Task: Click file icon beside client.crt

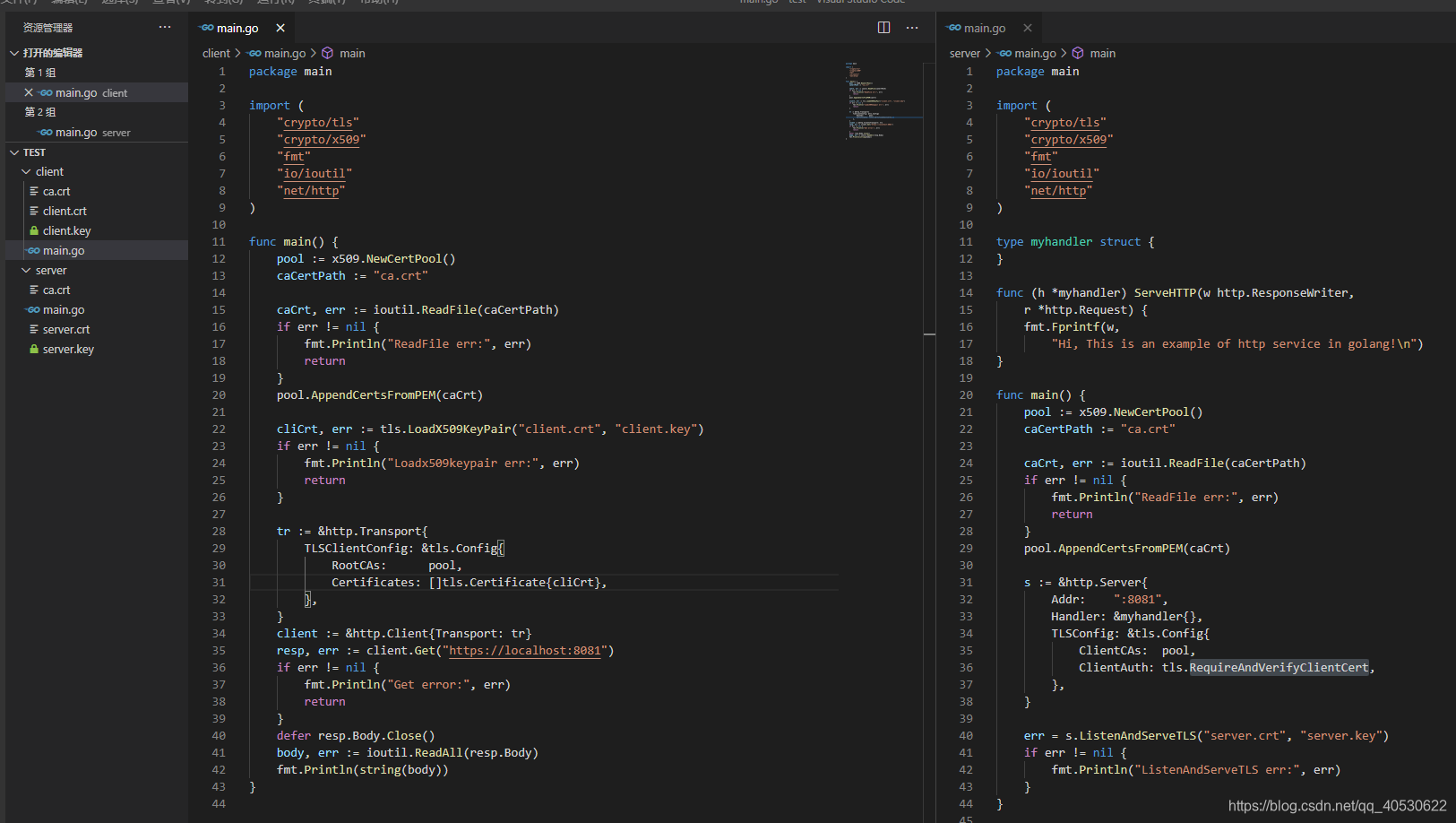Action: pos(34,211)
